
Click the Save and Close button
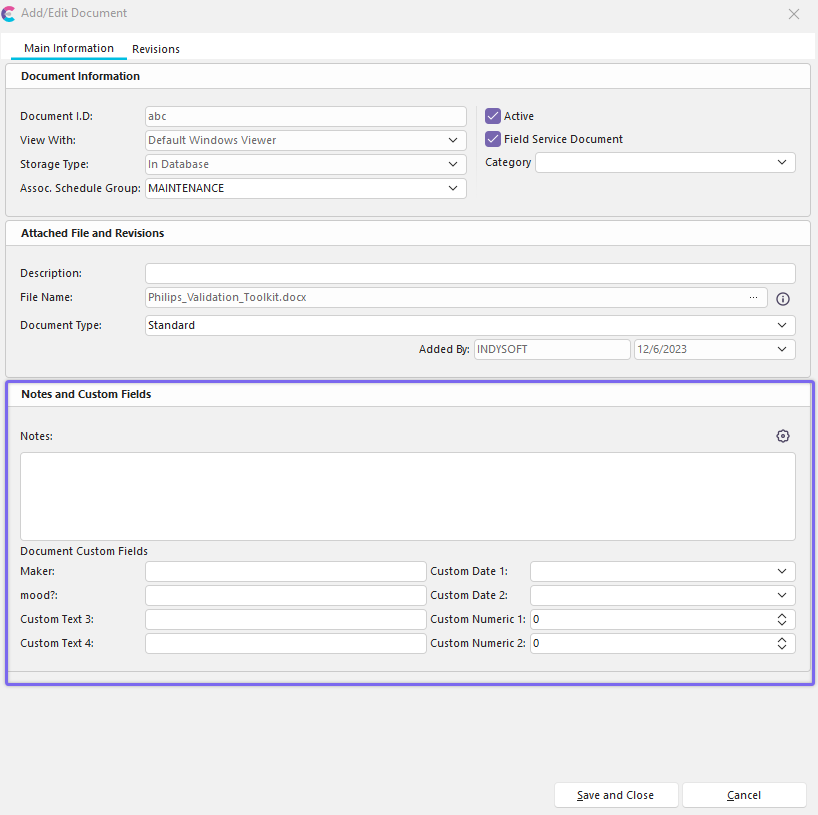[616, 795]
